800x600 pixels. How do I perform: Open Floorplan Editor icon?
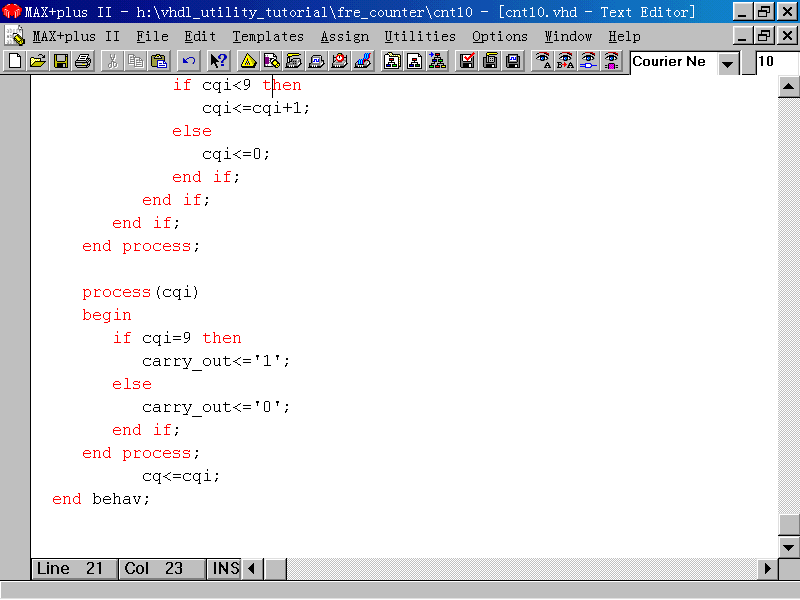click(x=271, y=61)
